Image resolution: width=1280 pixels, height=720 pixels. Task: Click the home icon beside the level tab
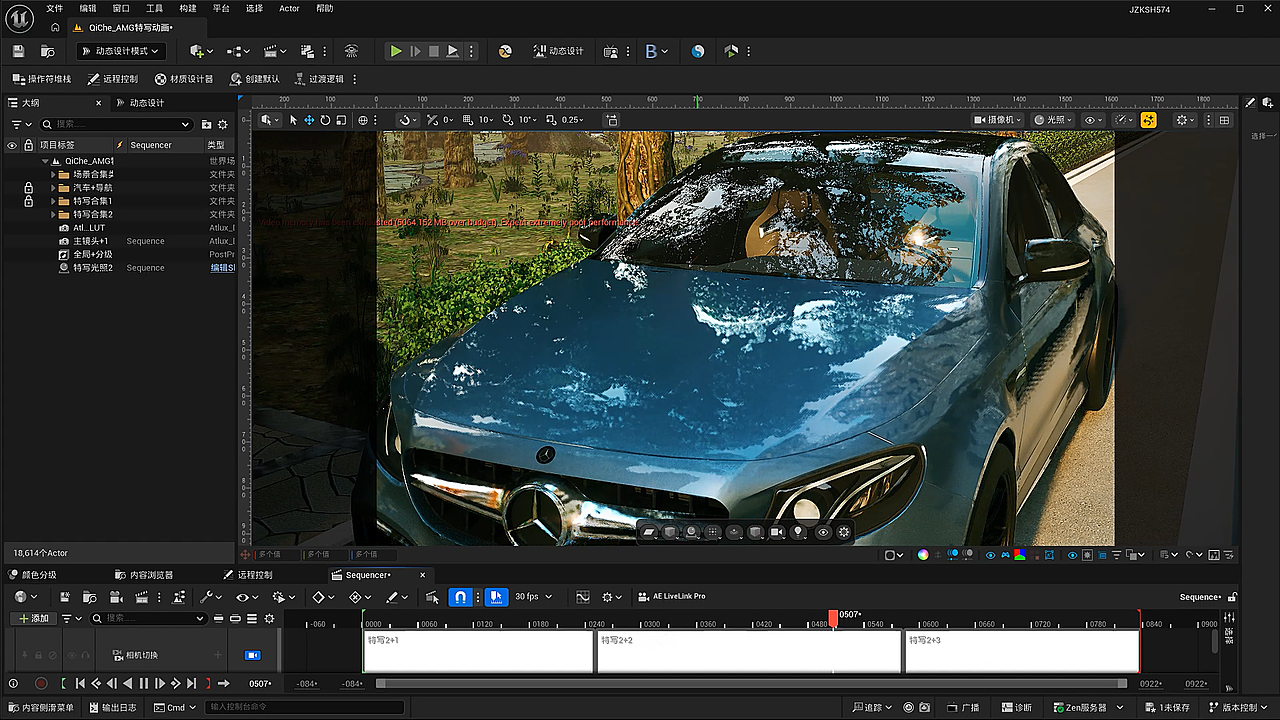[x=55, y=28]
